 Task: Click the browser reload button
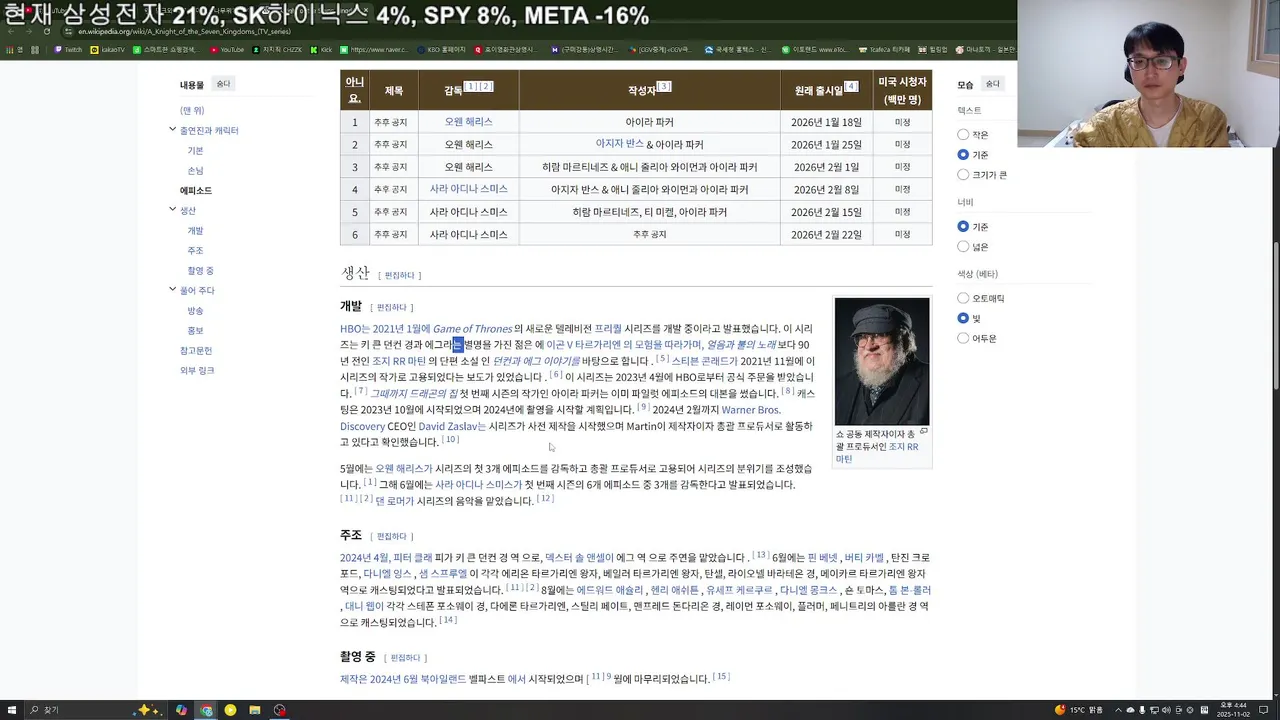(47, 31)
